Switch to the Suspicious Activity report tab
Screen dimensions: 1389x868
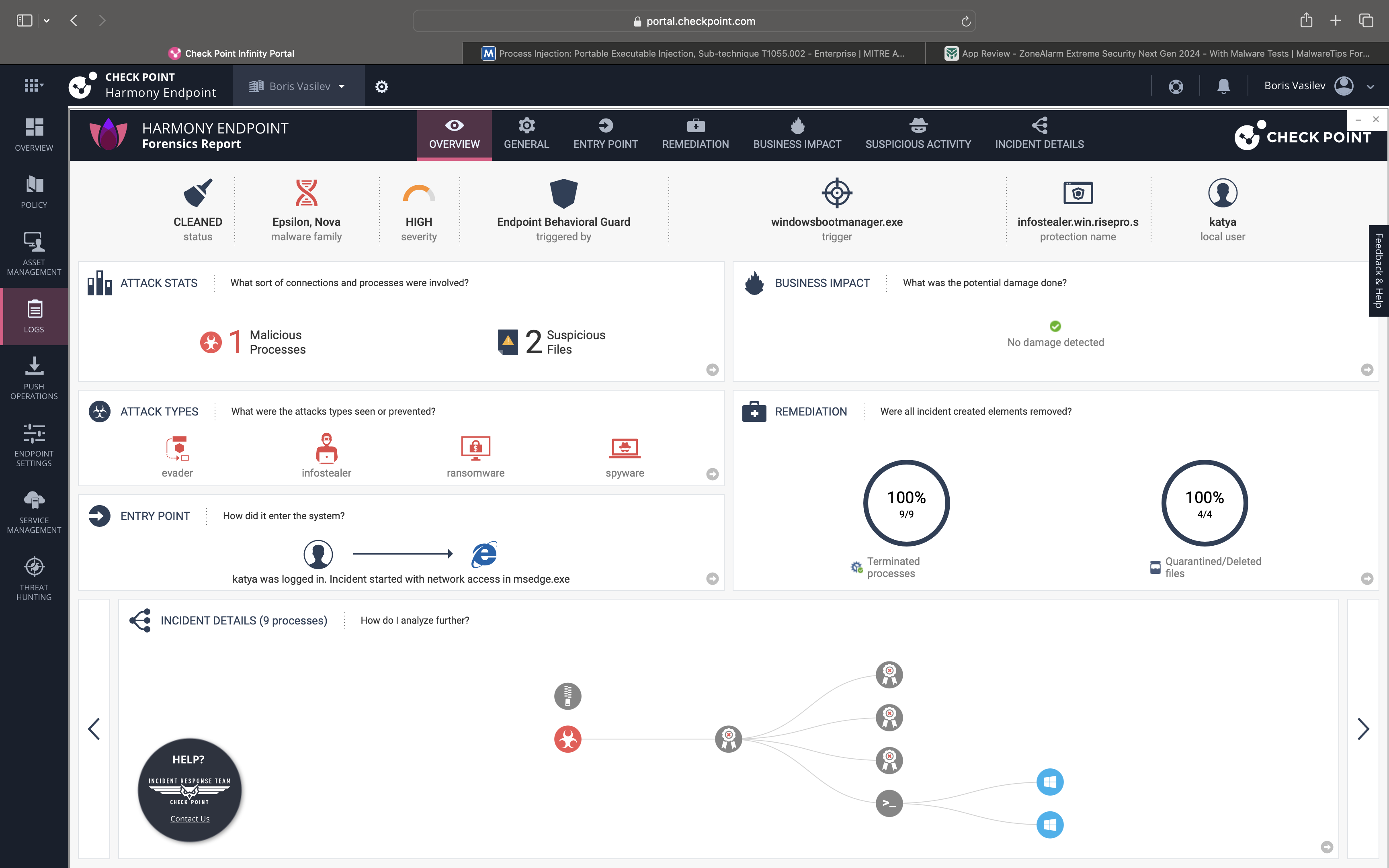click(x=918, y=135)
